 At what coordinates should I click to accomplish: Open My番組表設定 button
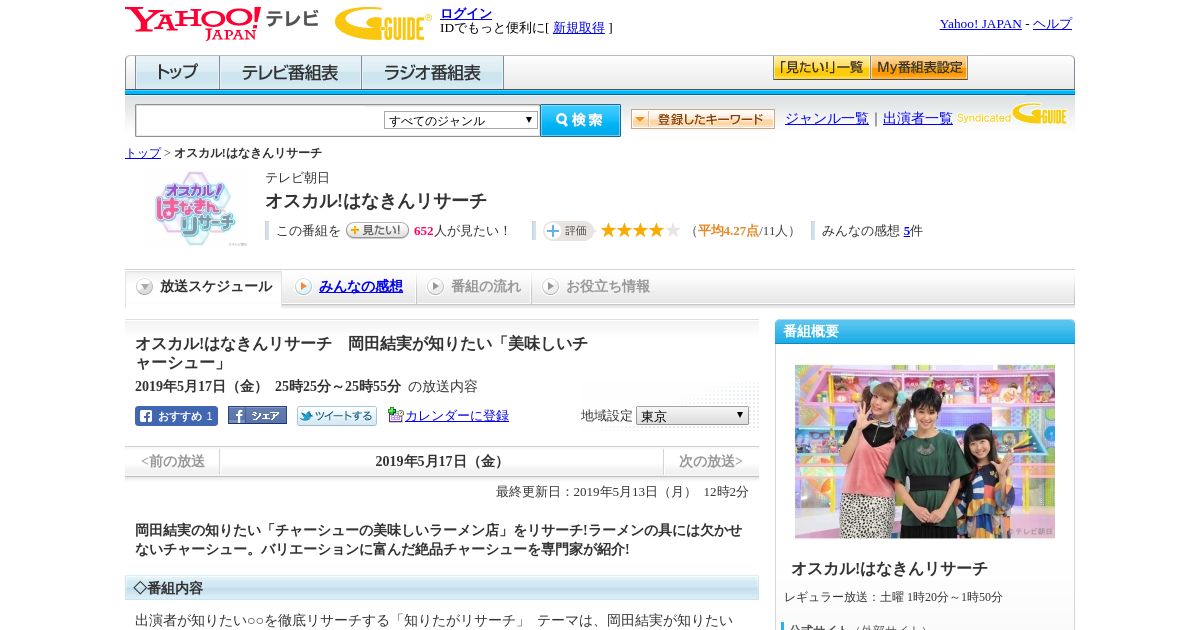pyautogui.click(x=919, y=68)
